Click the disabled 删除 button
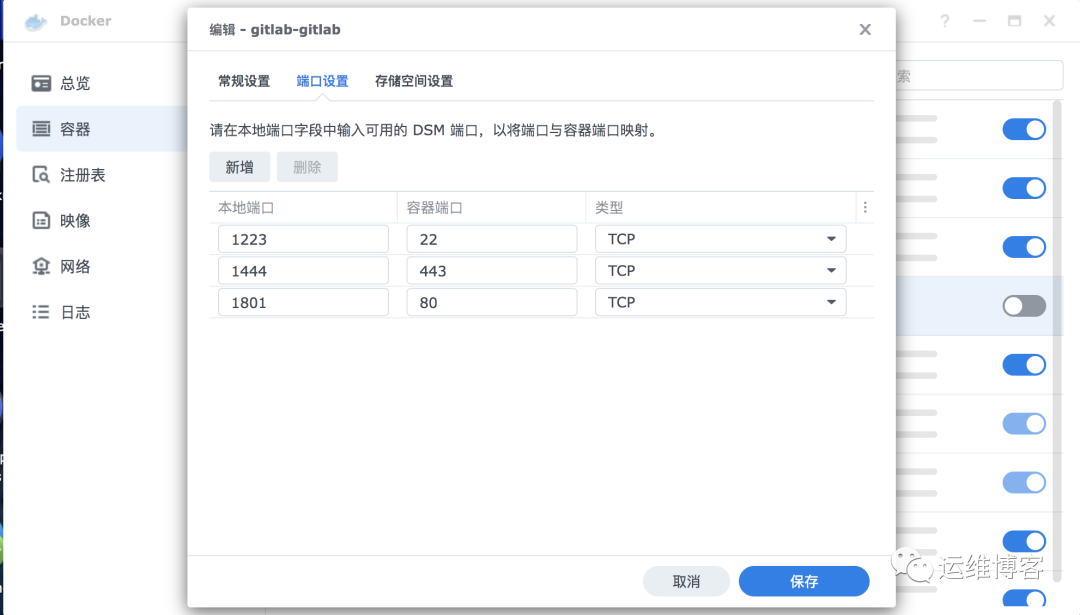The image size is (1080, 615). pos(307,167)
